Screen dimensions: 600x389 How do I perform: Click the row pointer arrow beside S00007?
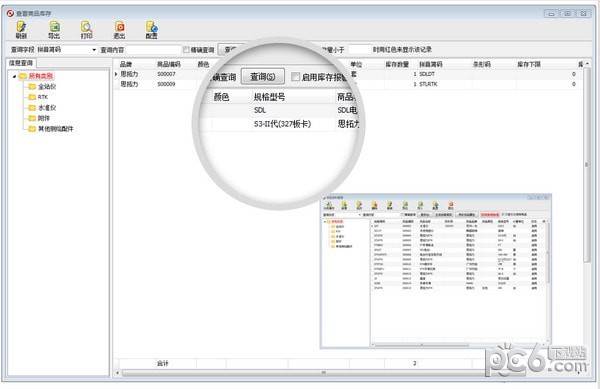(x=116, y=74)
